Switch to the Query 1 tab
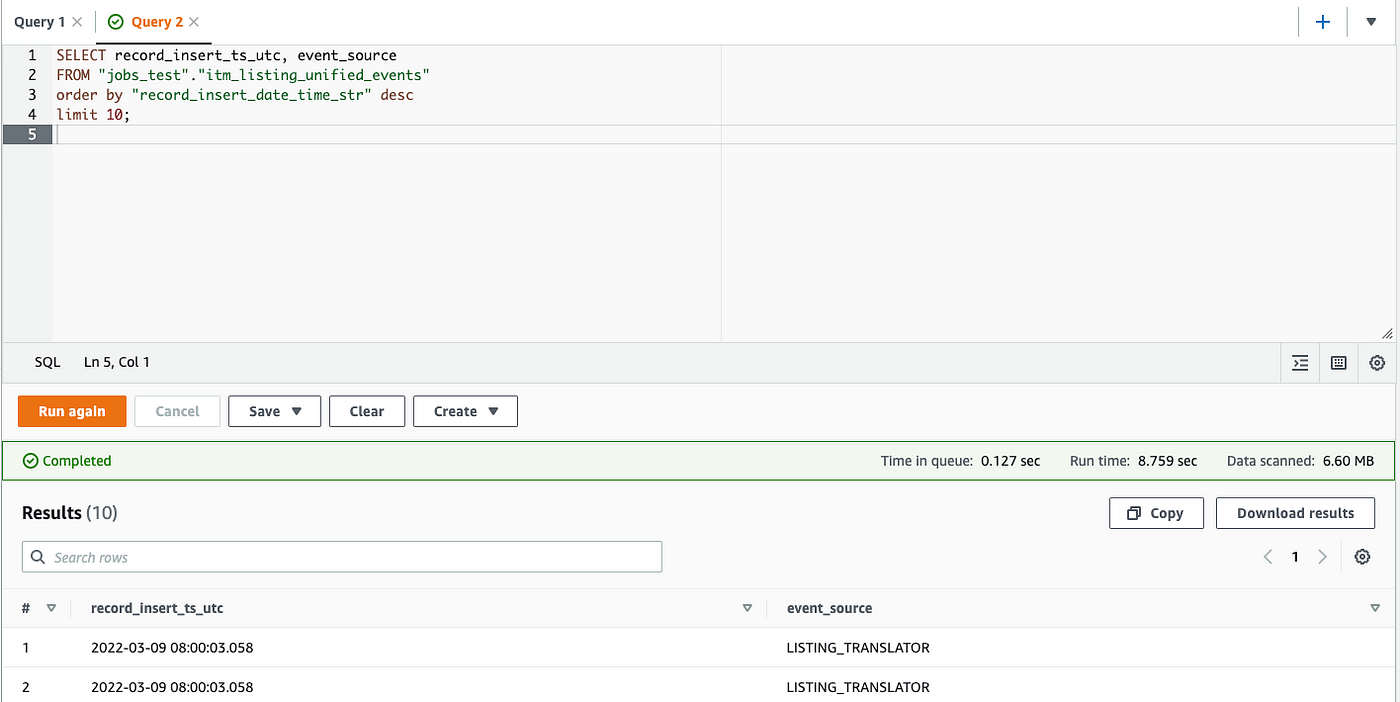Viewport: 1400px width, 702px height. click(x=40, y=22)
